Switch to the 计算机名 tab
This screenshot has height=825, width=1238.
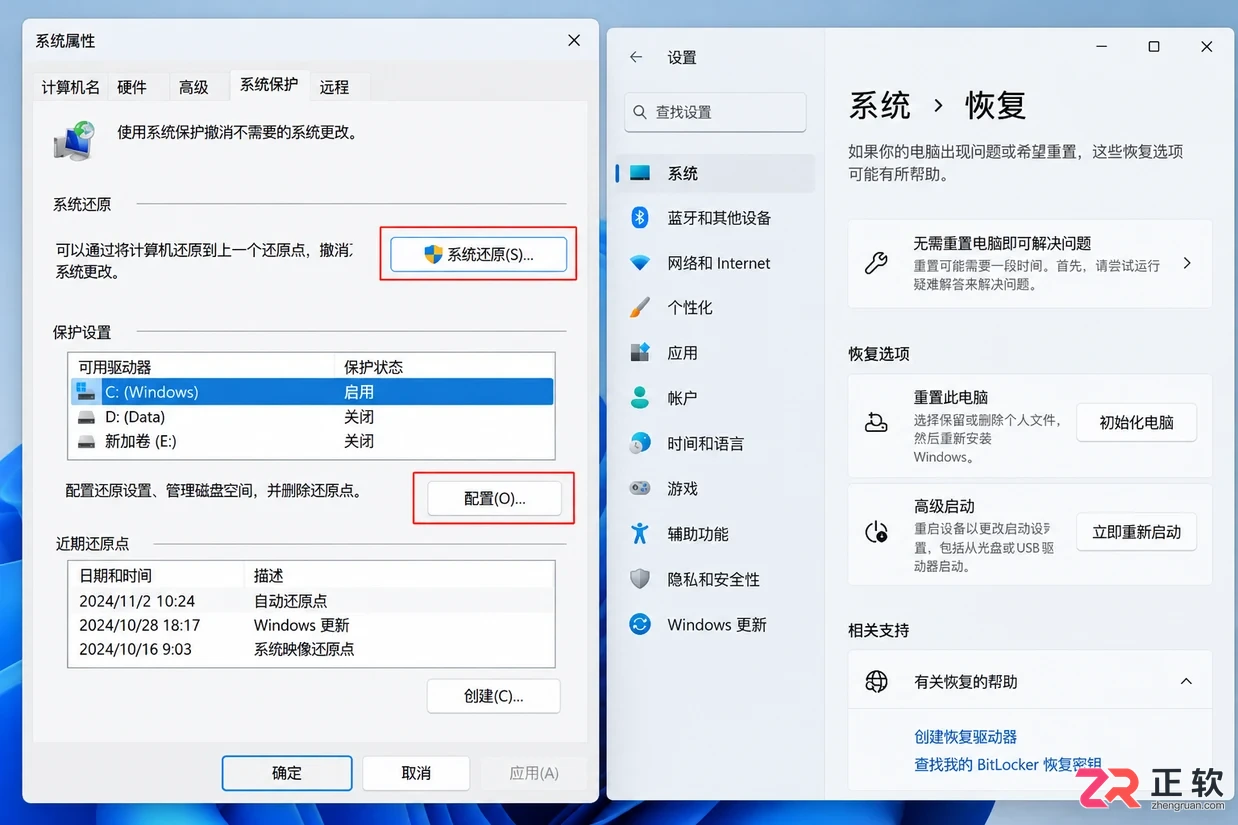click(70, 87)
